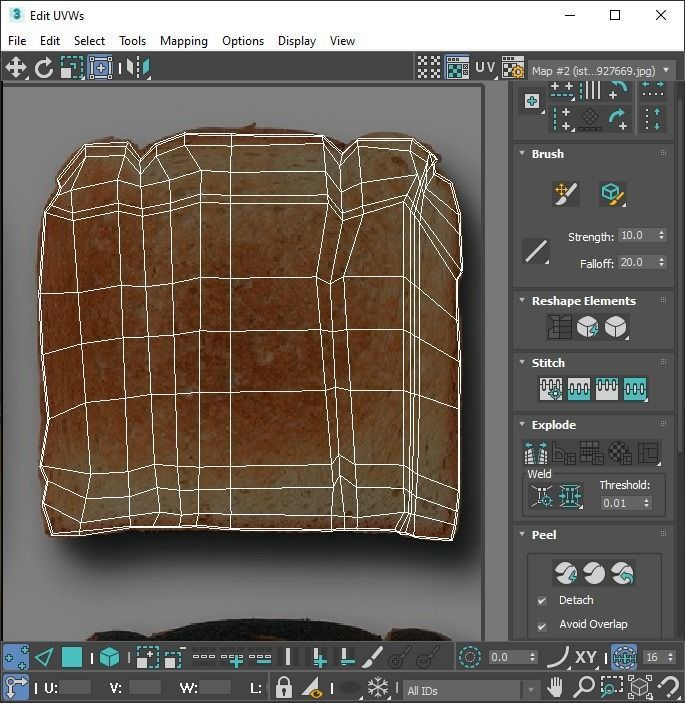Click Relax Until Flat icon
Image resolution: width=685 pixels, height=703 pixels.
pyautogui.click(x=587, y=326)
